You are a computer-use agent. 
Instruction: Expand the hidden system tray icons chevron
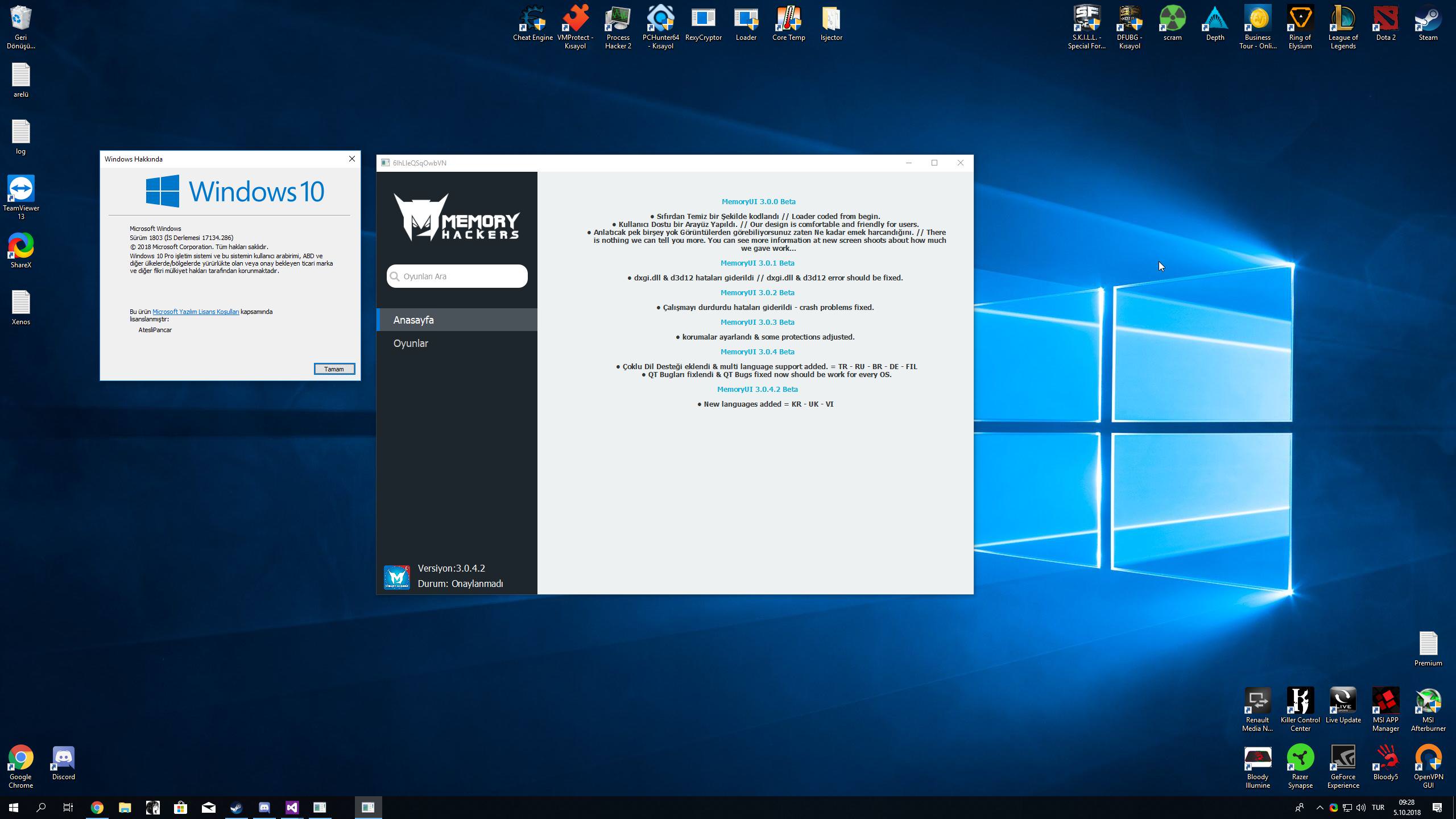coord(1320,808)
